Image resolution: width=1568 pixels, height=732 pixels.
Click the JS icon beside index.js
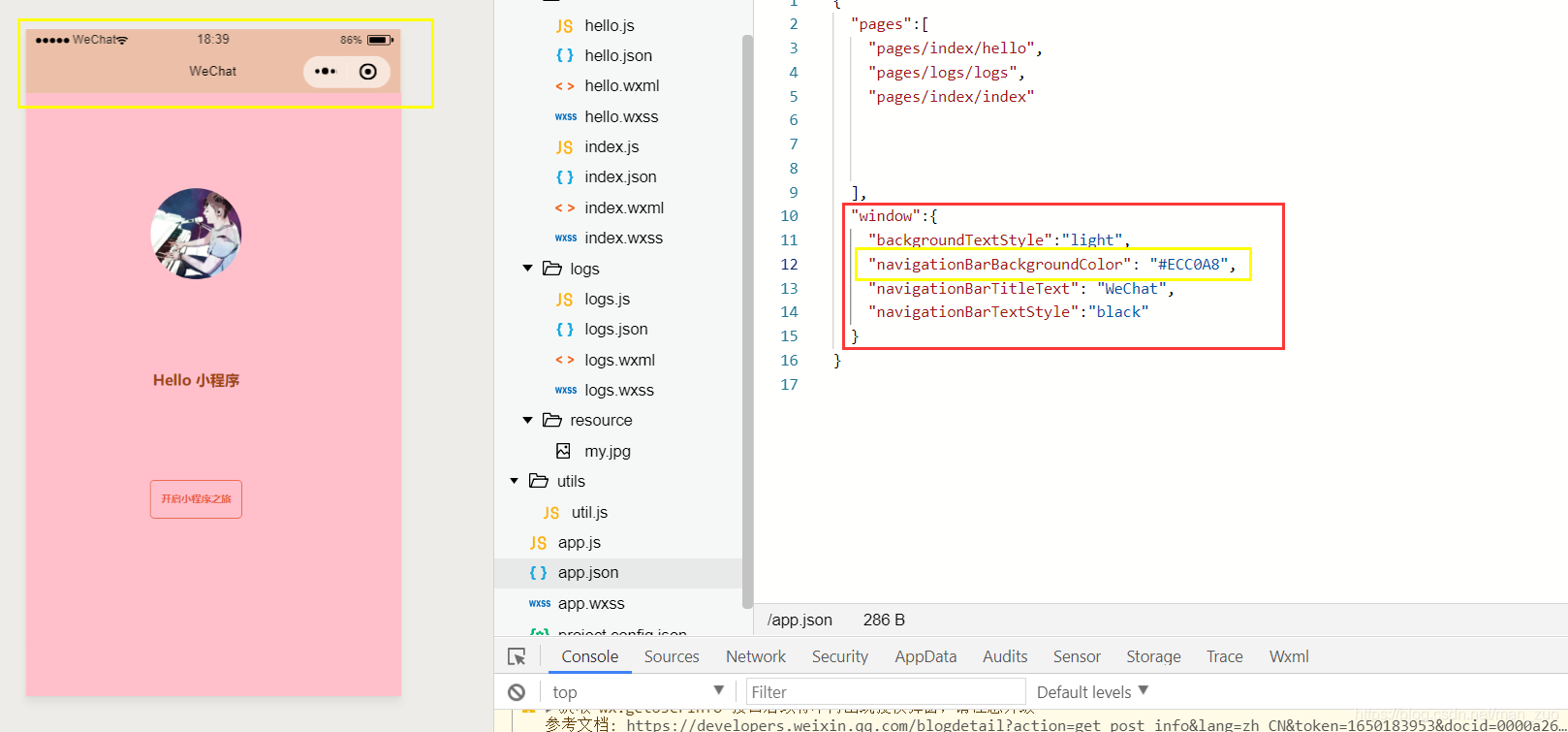pos(565,147)
